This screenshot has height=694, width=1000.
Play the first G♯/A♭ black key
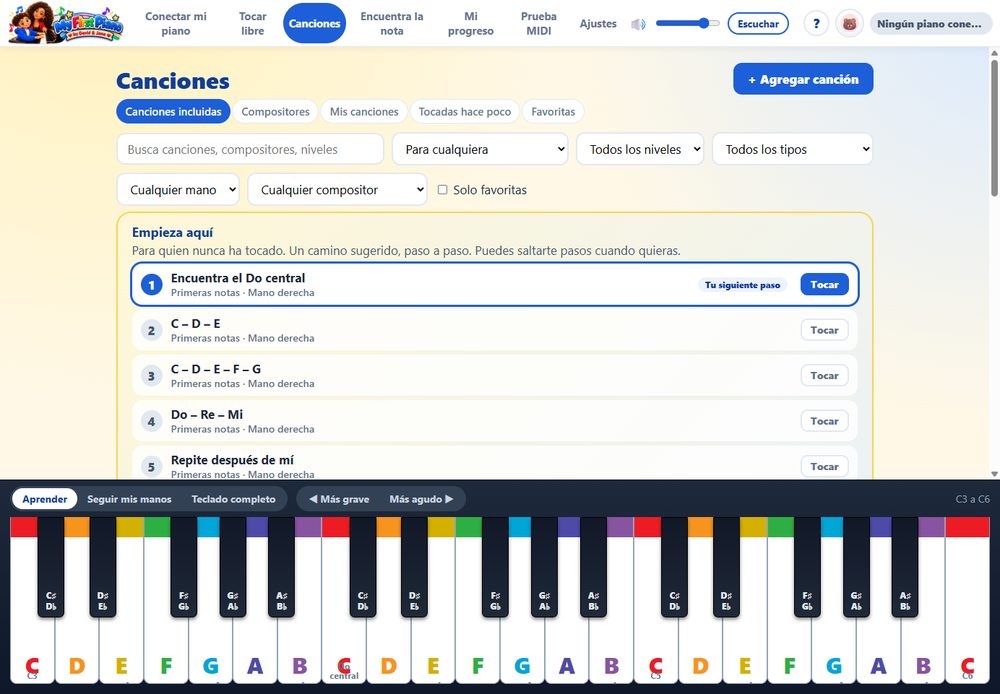pos(233,566)
